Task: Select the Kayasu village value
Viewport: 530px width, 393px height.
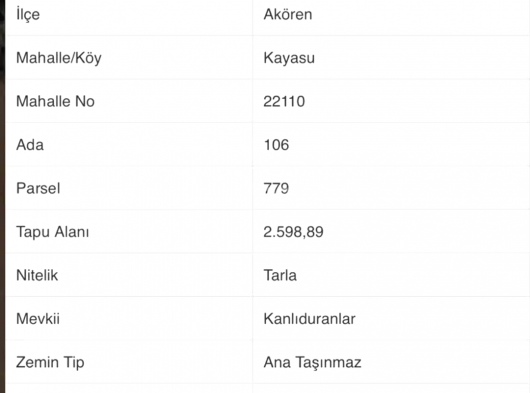Action: point(289,58)
